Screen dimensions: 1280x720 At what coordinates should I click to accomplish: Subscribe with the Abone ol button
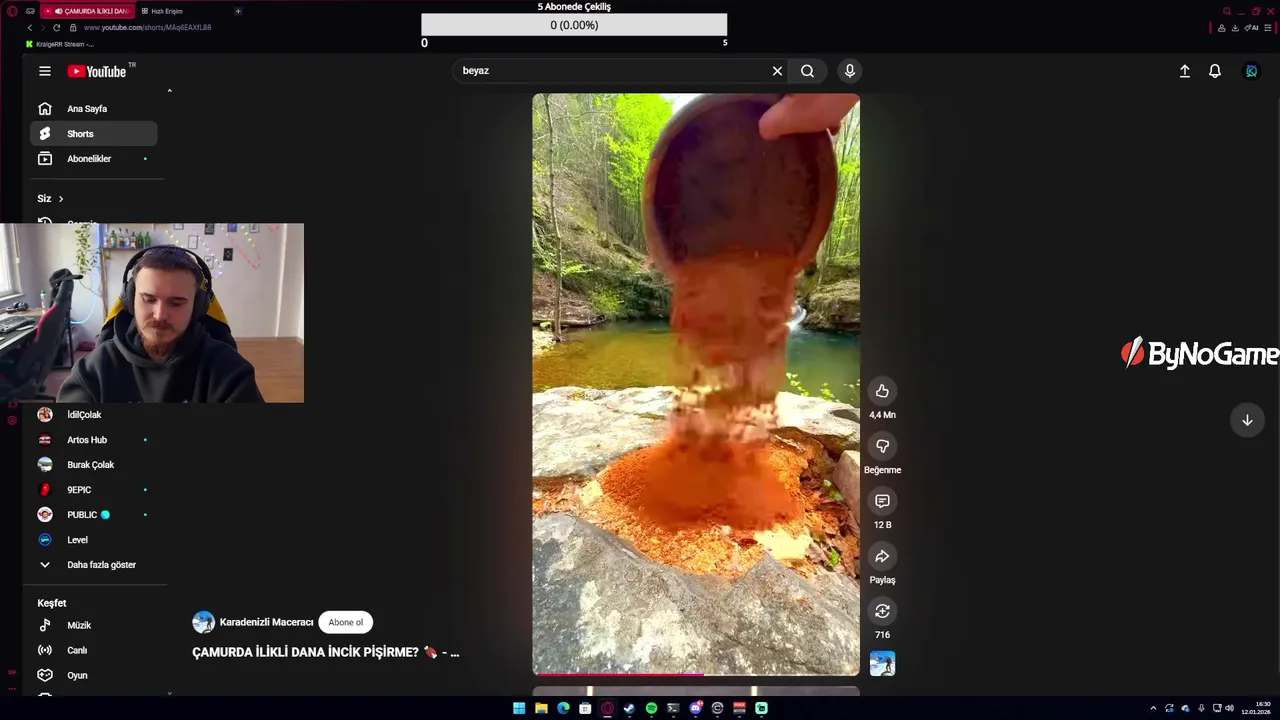tap(346, 622)
